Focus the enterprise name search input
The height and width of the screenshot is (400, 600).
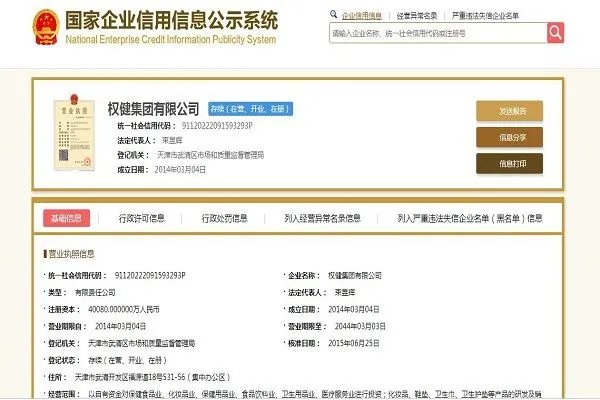pos(438,33)
